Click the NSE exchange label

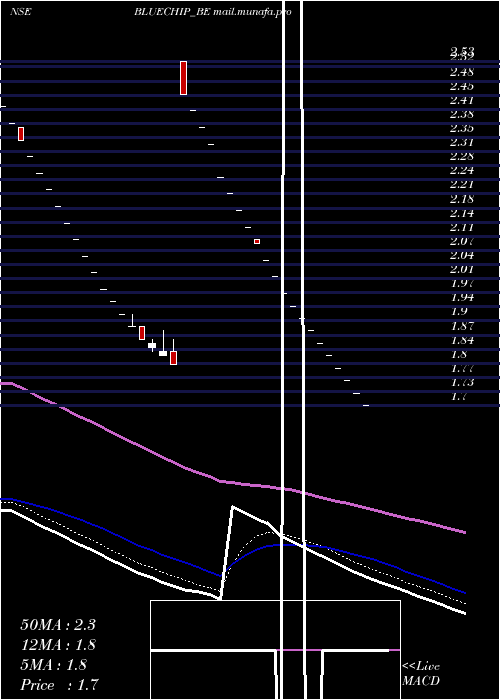tap(21, 12)
